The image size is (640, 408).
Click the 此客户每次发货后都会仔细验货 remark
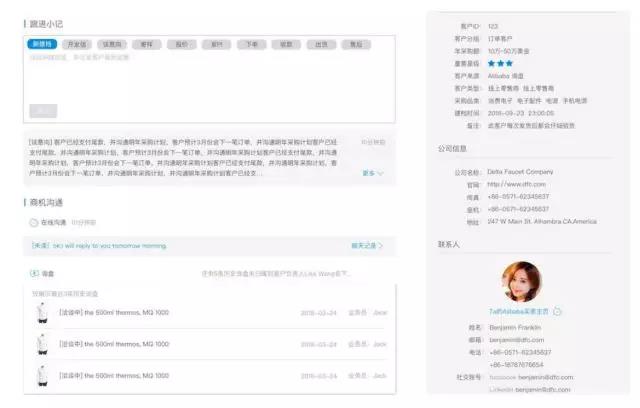coord(531,126)
